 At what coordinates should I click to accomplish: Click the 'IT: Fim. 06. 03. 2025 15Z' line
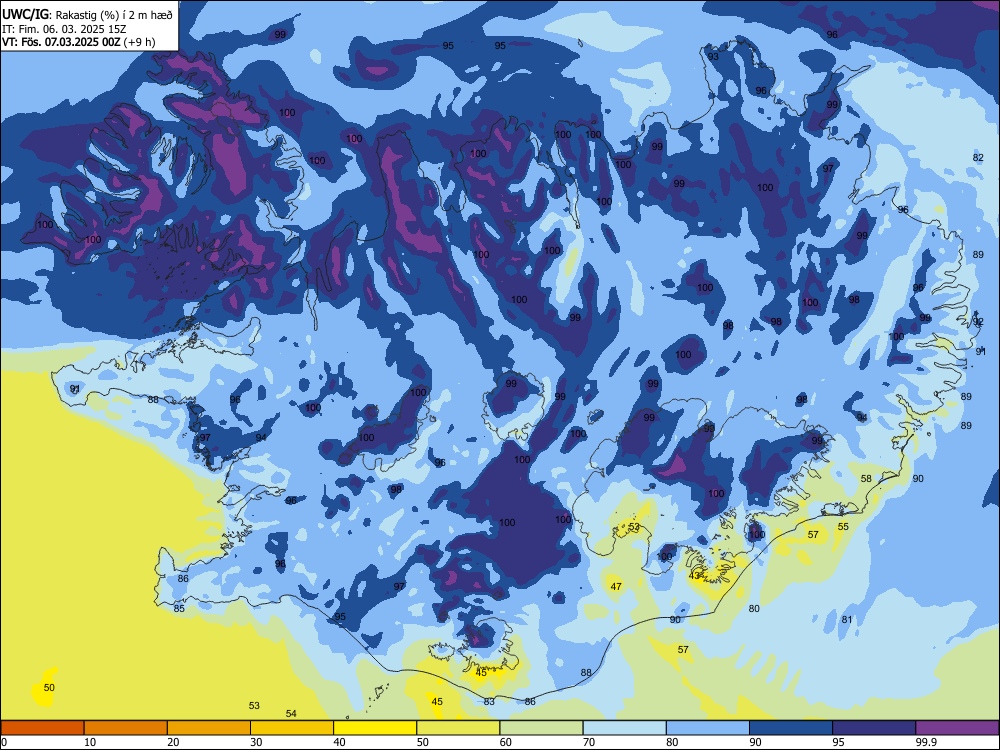pos(64,29)
